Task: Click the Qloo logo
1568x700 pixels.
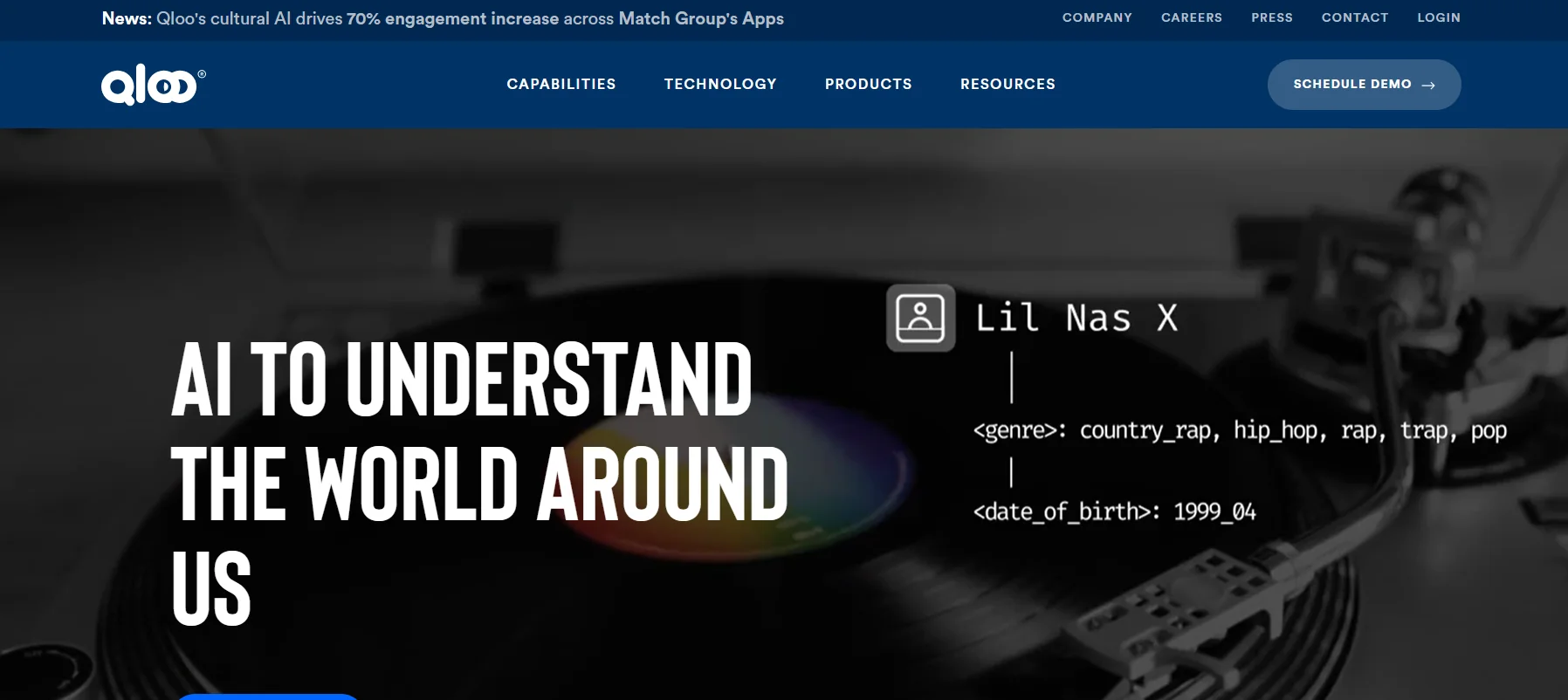Action: (154, 86)
